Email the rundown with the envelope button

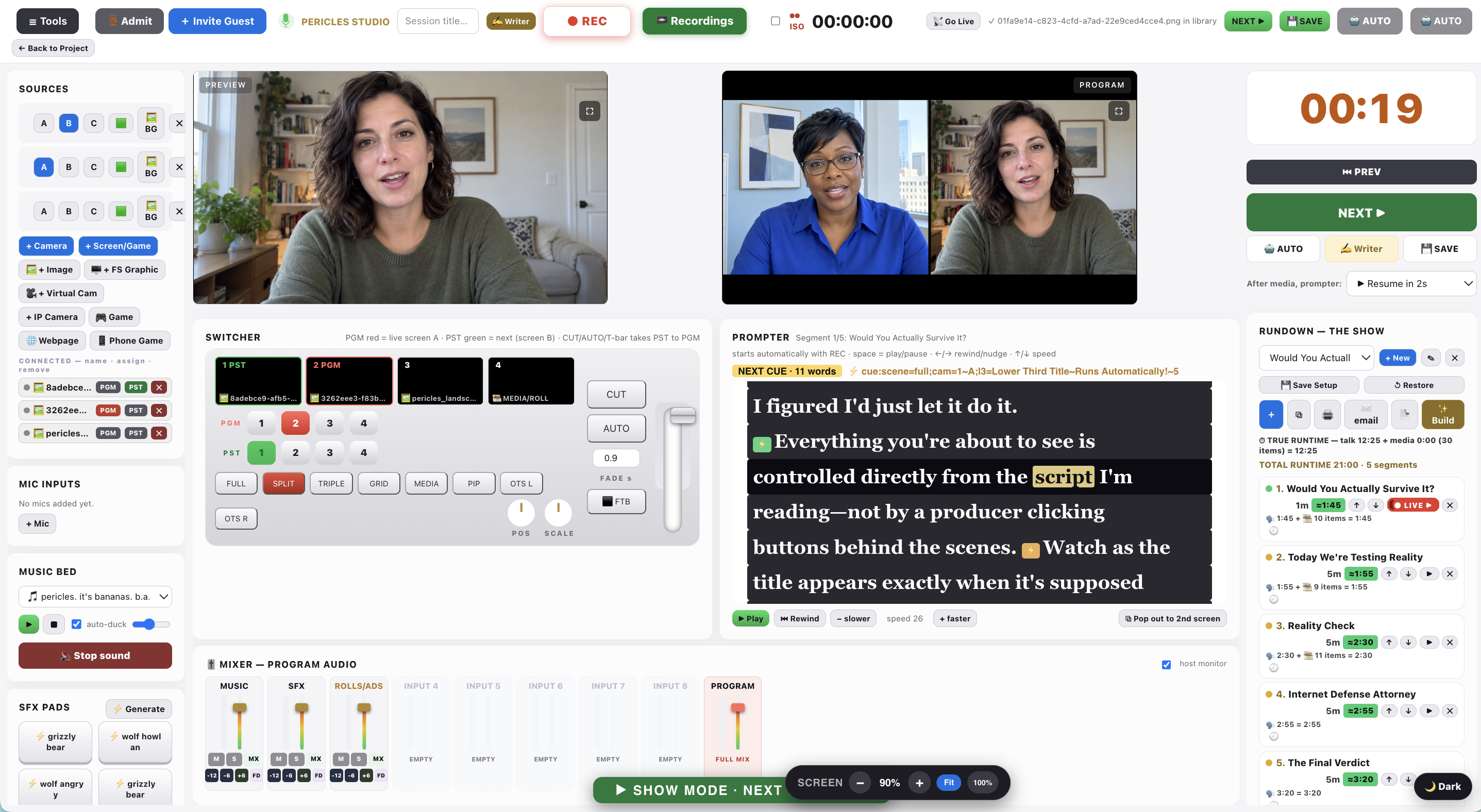pos(1366,414)
